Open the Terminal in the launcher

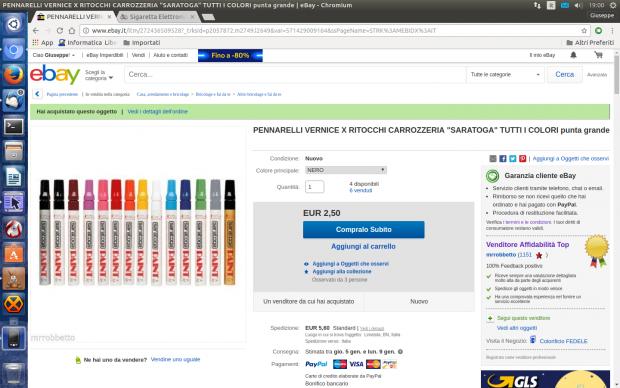[13, 126]
